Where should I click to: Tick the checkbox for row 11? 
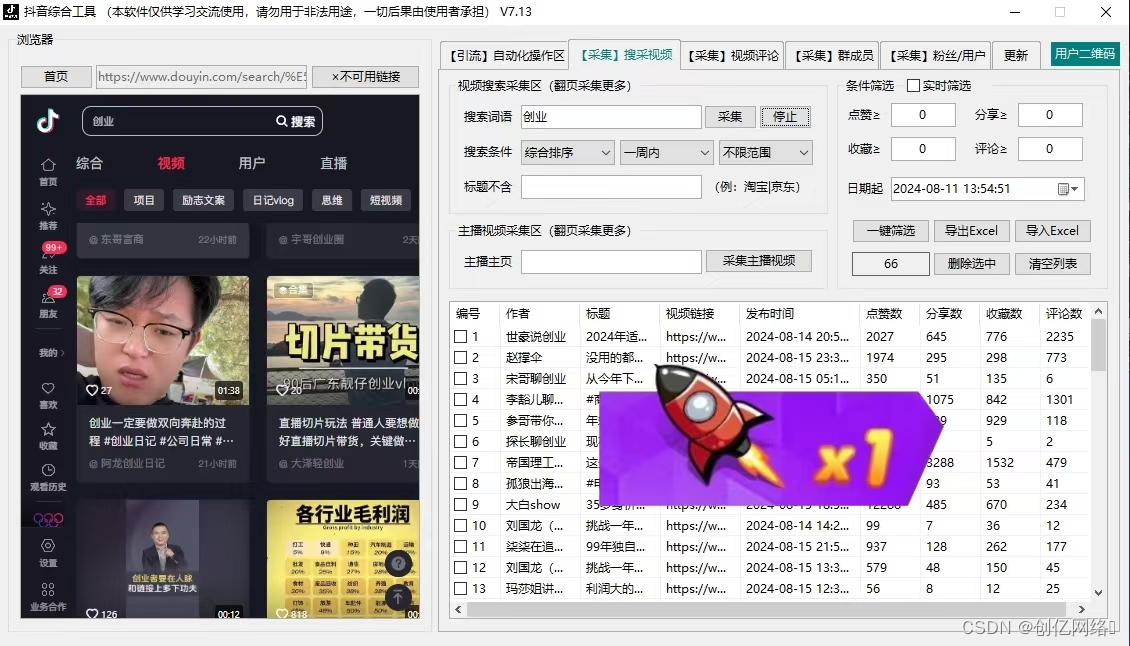click(x=461, y=547)
